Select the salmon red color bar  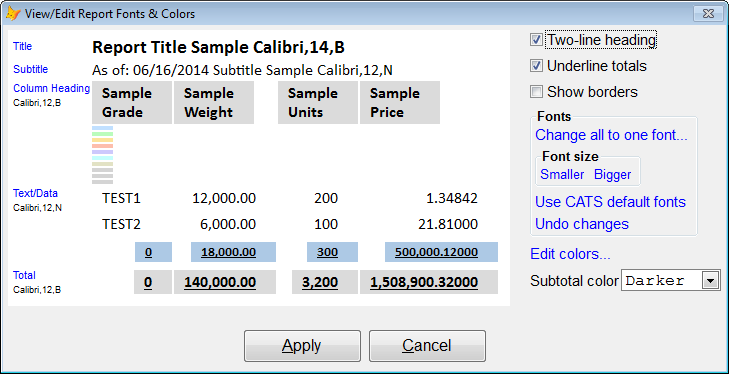click(103, 146)
